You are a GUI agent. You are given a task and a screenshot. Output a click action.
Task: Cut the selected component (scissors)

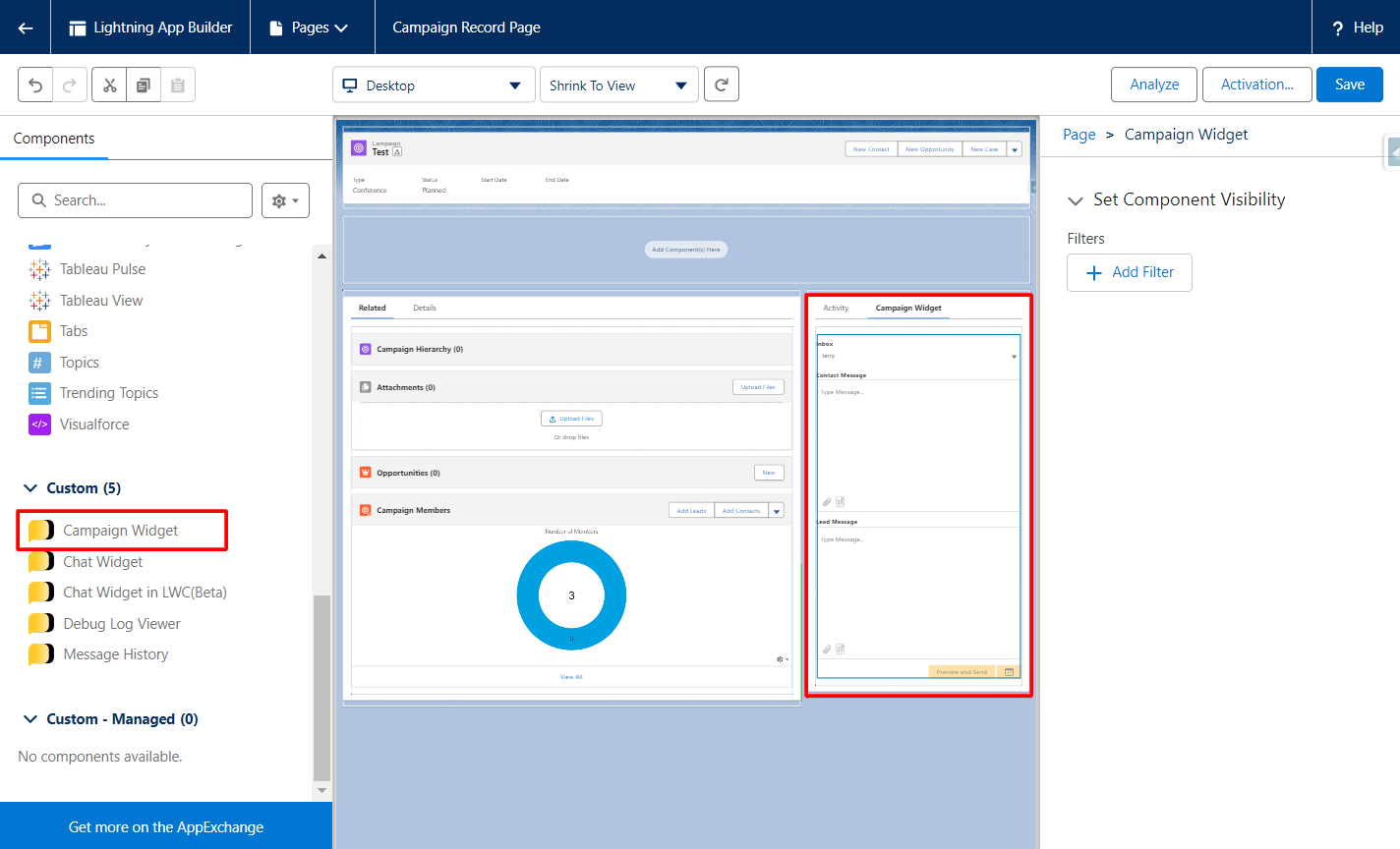tap(109, 85)
